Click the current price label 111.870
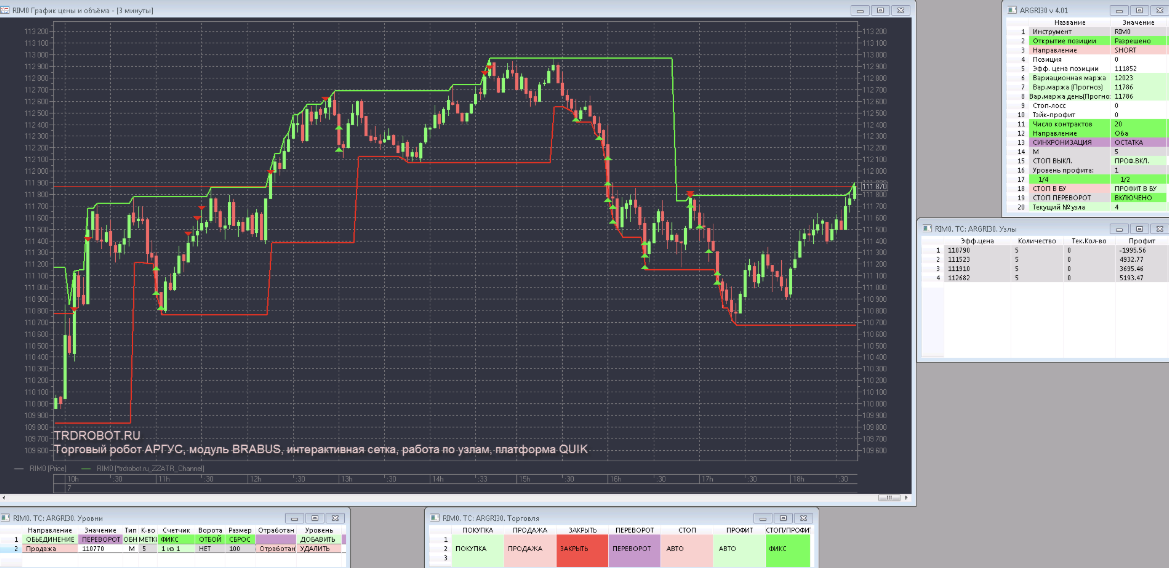1169x568 pixels. point(873,186)
